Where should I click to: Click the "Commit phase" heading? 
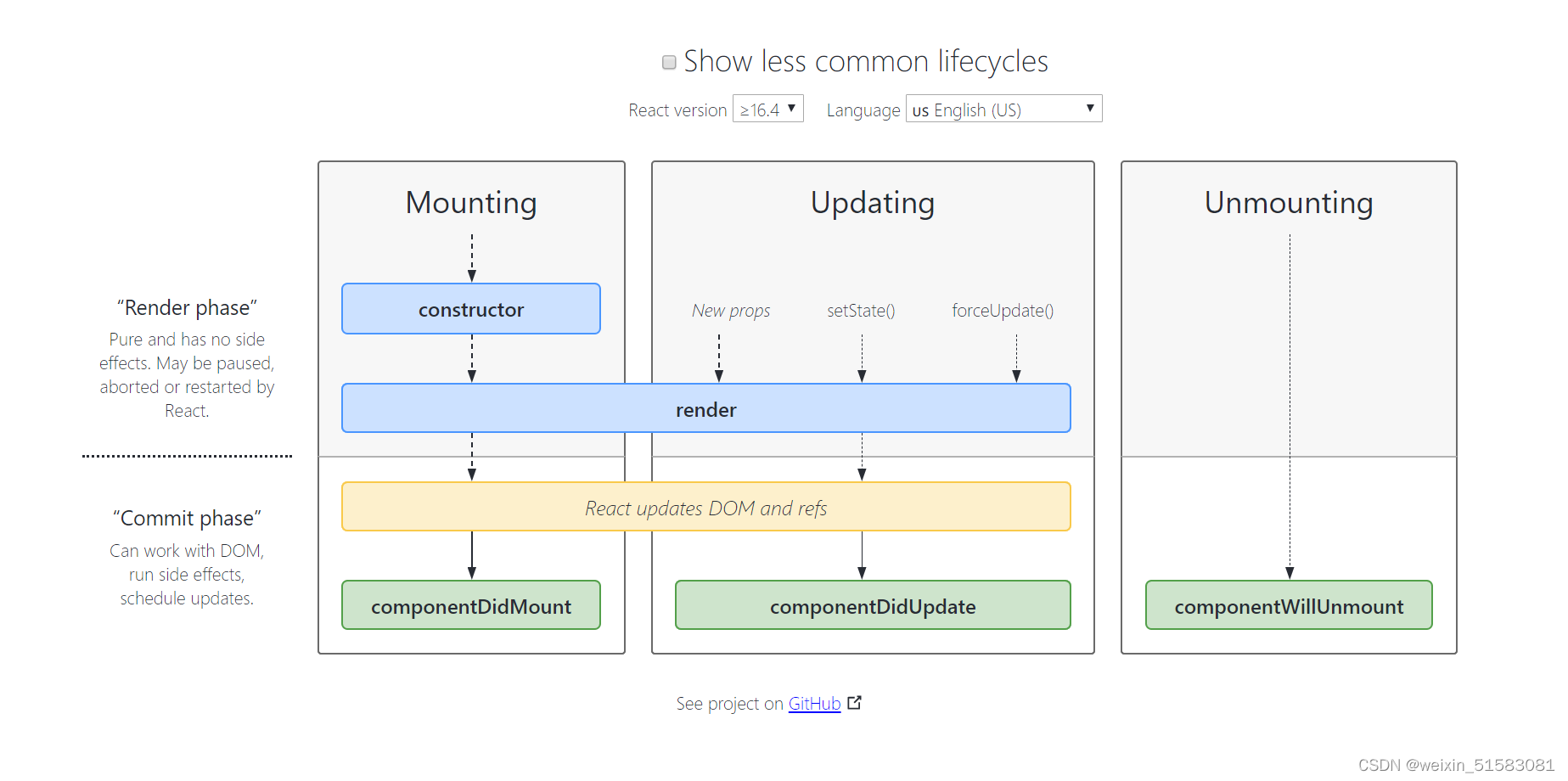[187, 518]
